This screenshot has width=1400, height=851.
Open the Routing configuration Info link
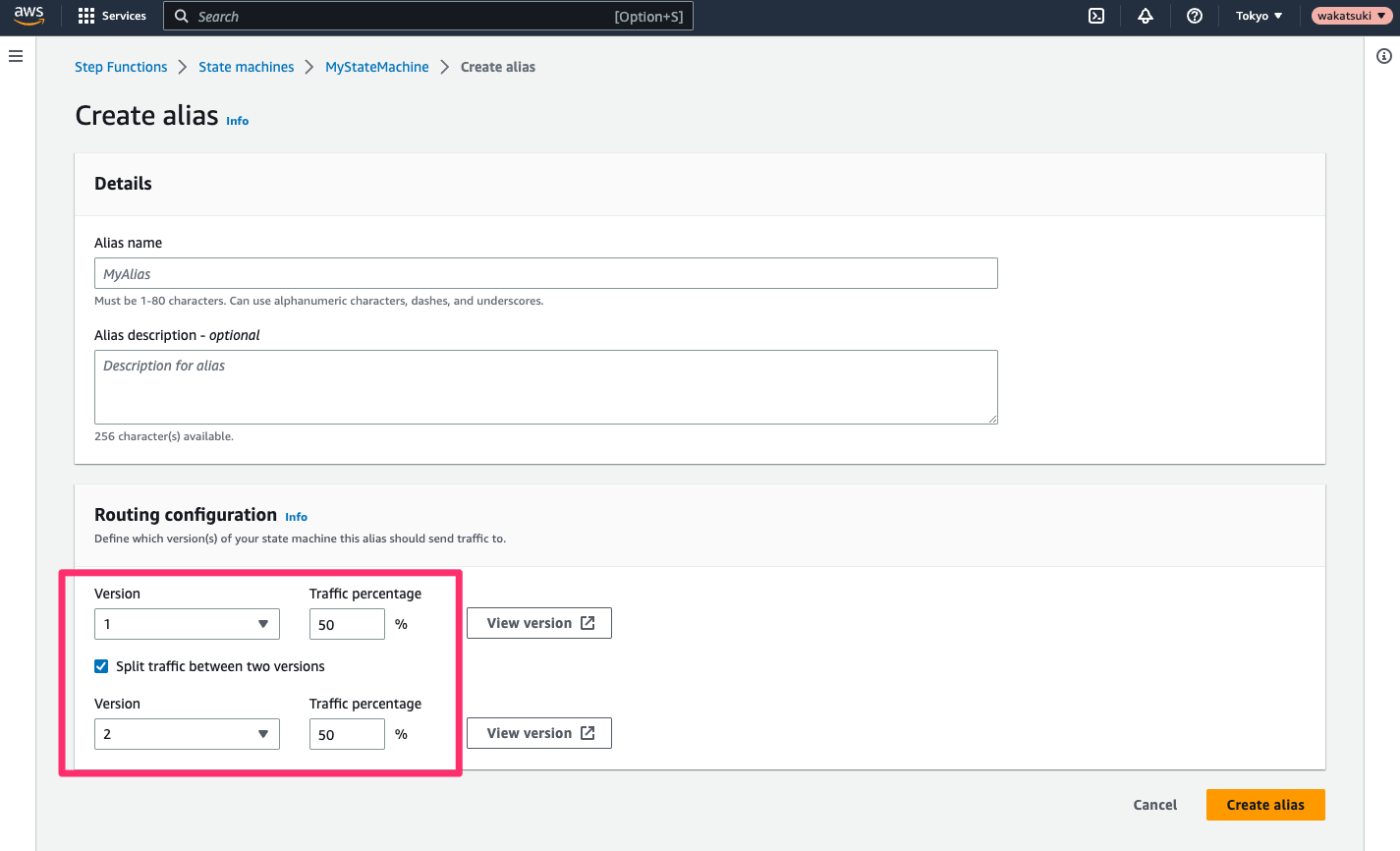tap(296, 516)
